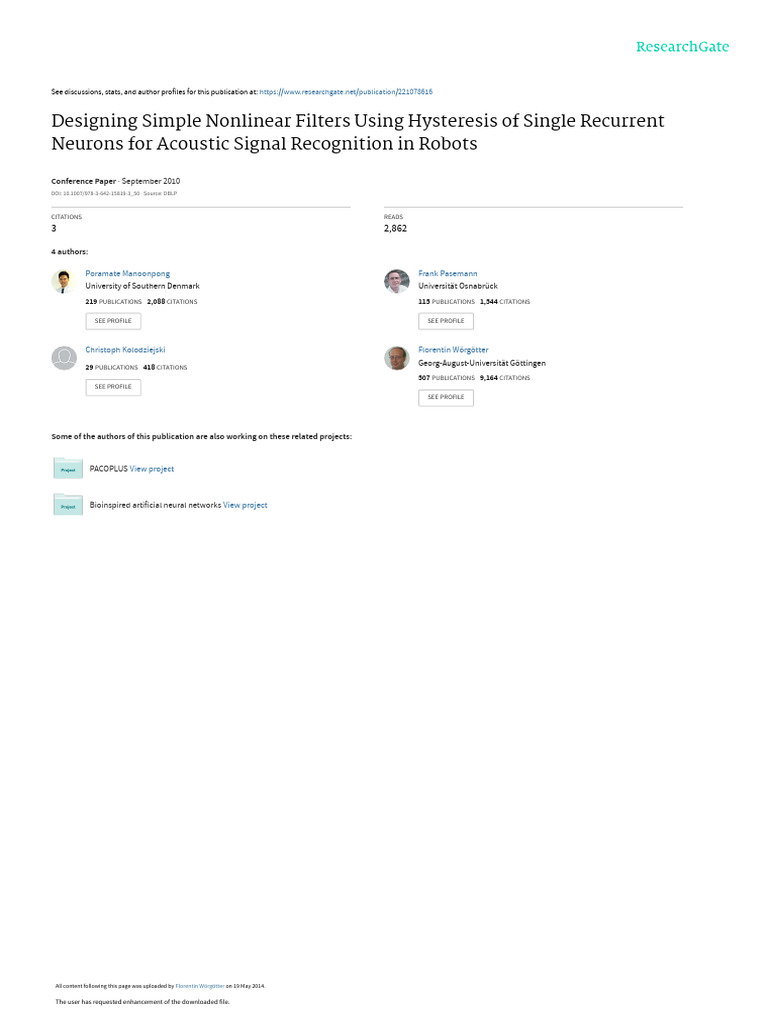Viewport: 768px width, 1024px height.
Task: Open Christoph Kolodziejski author name link
Action: click(125, 350)
